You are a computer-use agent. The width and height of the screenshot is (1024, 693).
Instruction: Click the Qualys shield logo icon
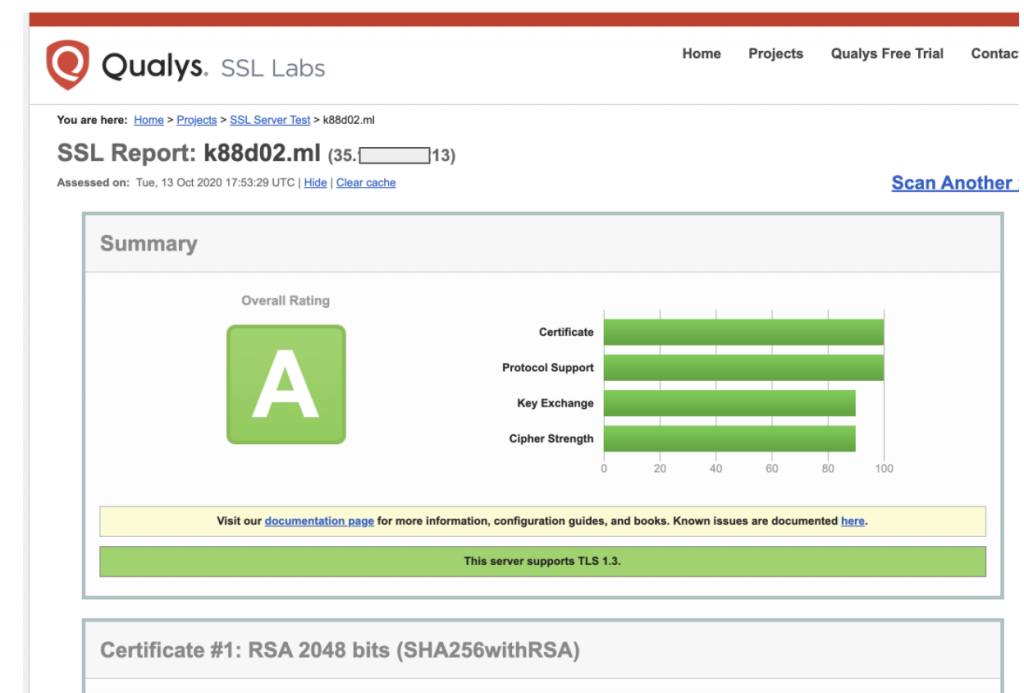(x=68, y=64)
